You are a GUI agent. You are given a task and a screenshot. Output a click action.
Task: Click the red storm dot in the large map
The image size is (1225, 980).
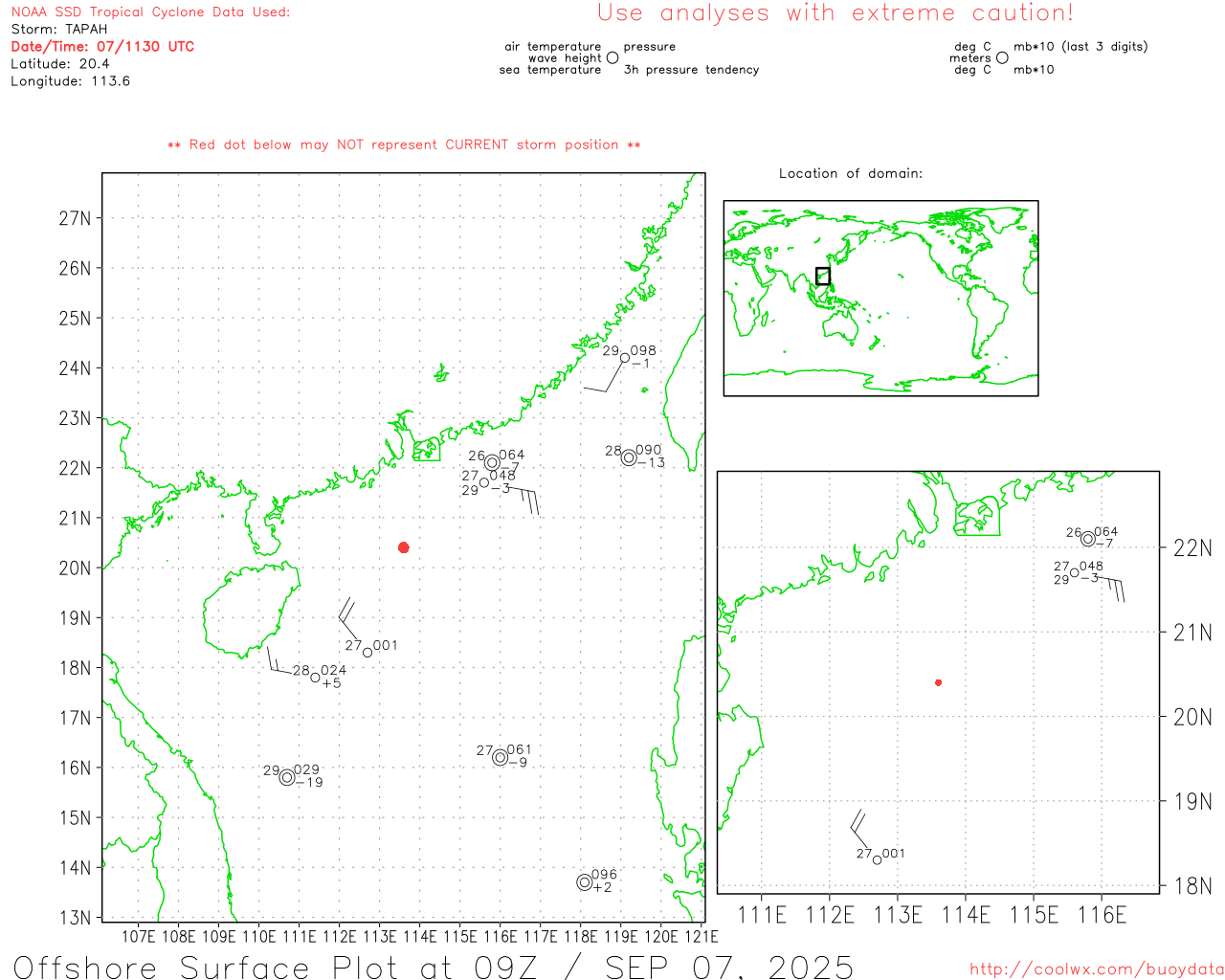(404, 547)
